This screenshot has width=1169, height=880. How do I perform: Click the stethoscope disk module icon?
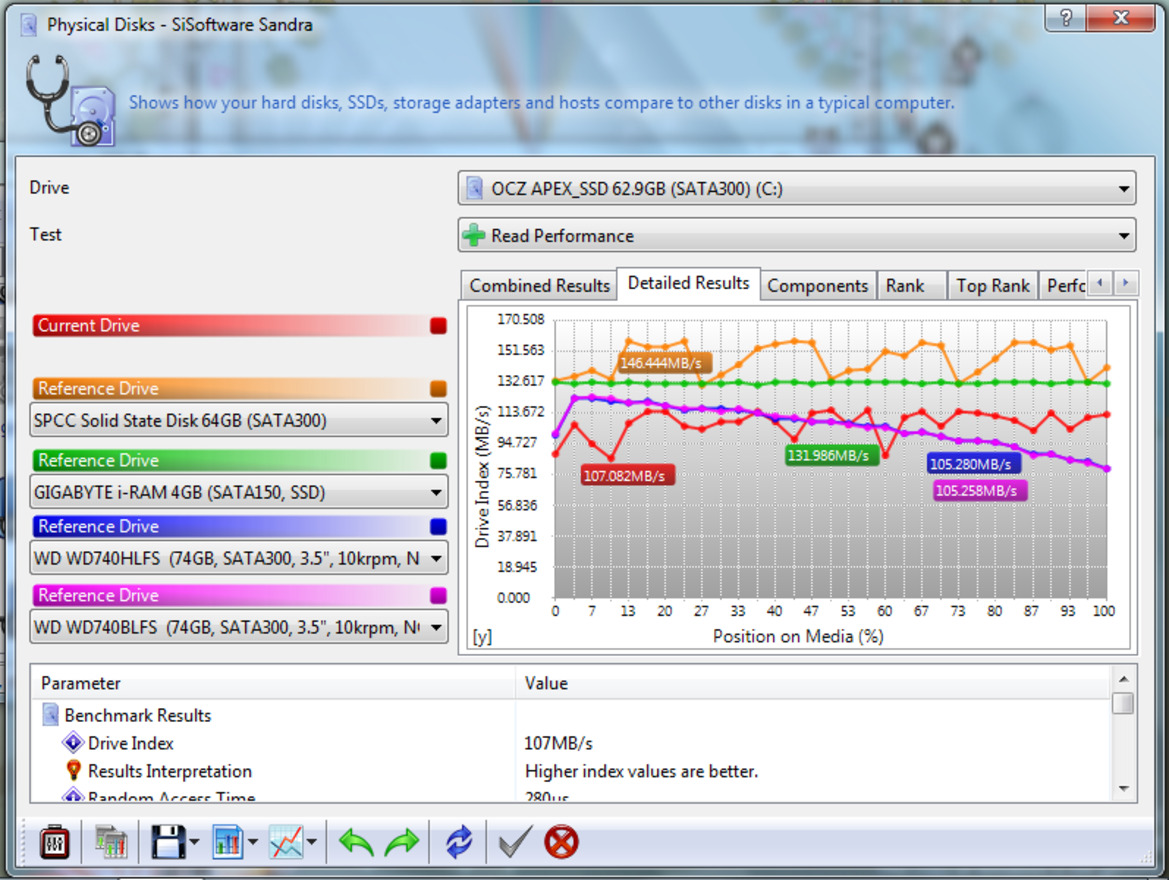[70, 101]
